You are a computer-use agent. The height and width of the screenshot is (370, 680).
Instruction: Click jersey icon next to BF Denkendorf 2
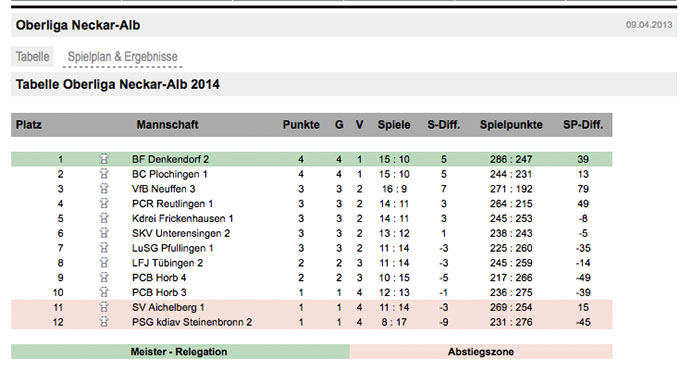click(x=104, y=159)
